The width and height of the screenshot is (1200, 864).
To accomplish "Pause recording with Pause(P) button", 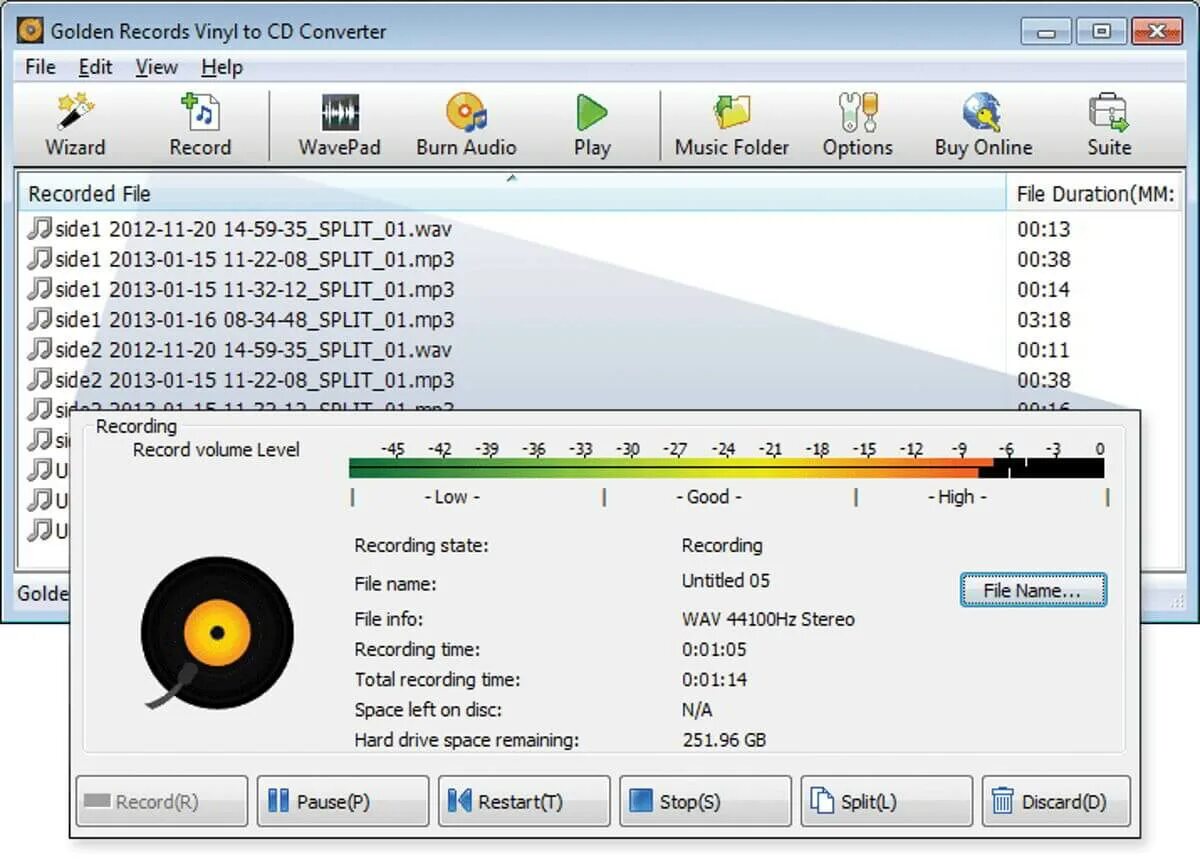I will [343, 801].
